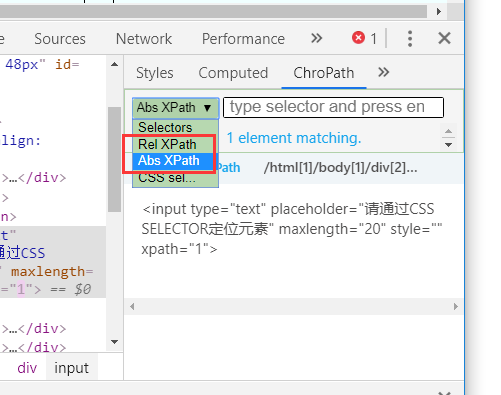Choose Rel XPath option in dropdown
The height and width of the screenshot is (395, 501).
click(175, 144)
